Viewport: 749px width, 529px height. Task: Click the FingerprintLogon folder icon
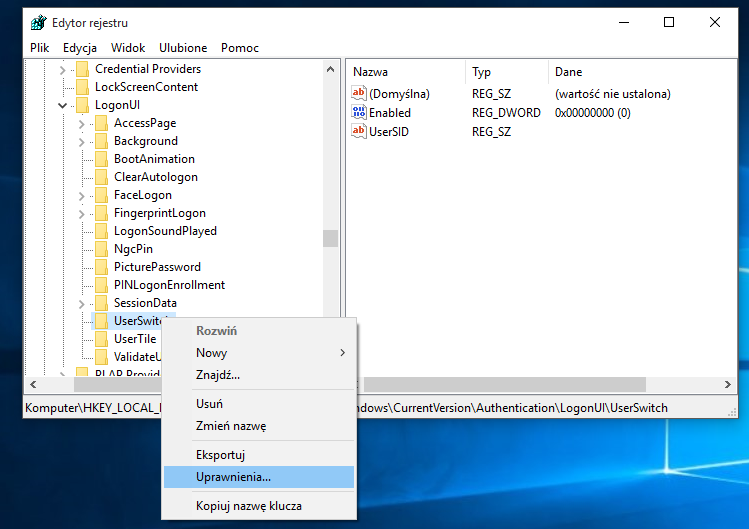point(101,213)
